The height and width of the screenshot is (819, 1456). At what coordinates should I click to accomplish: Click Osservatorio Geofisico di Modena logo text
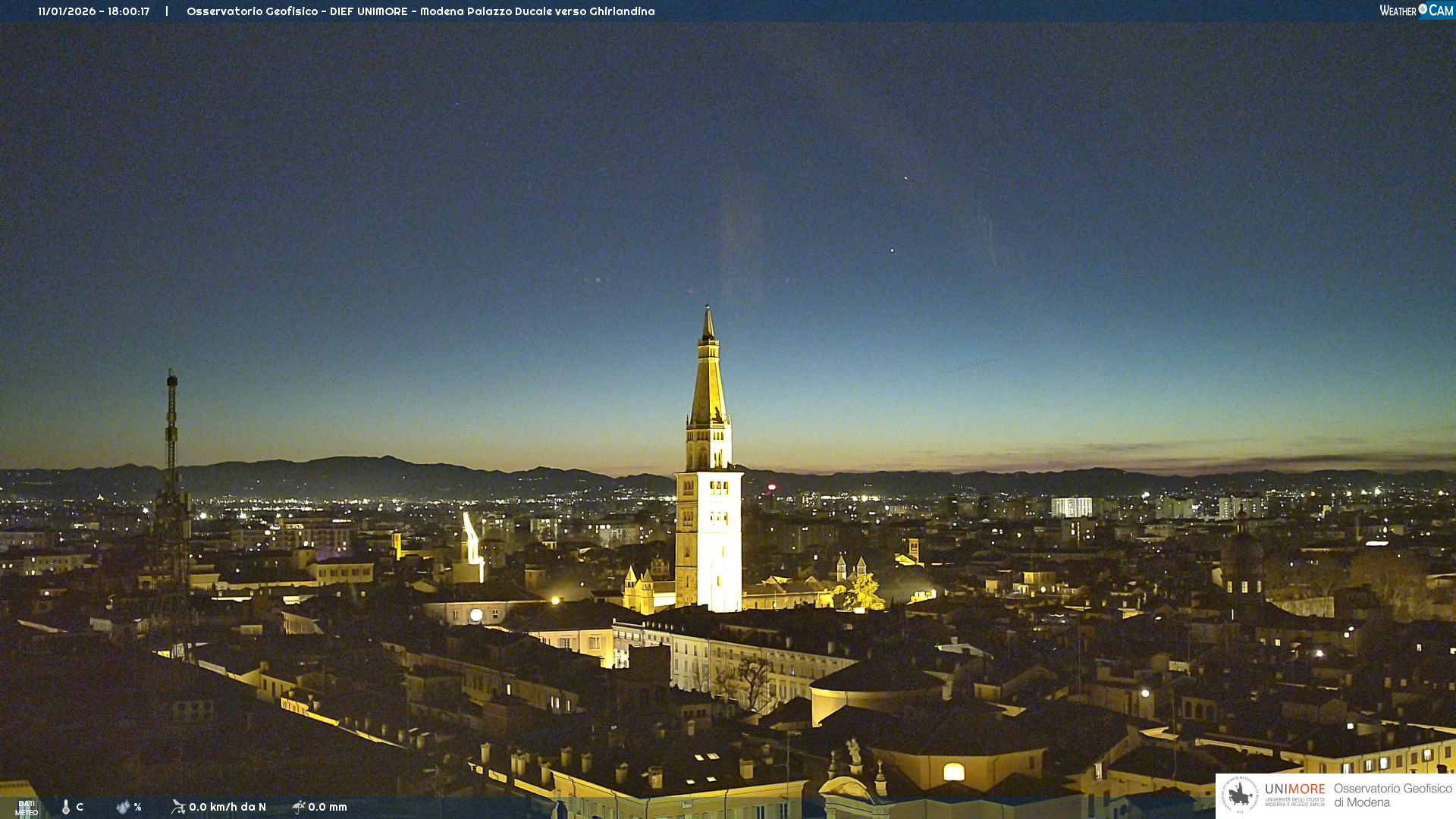tap(1392, 795)
